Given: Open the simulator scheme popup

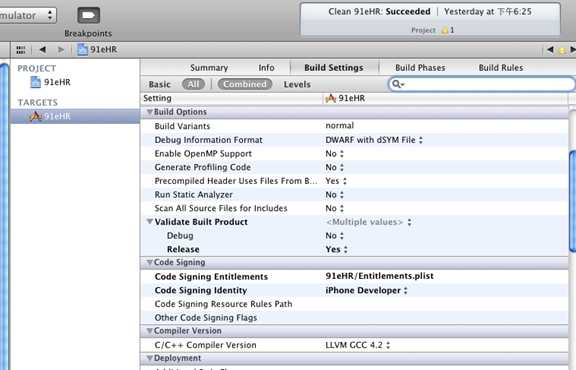Looking at the screenshot, I should pos(28,15).
